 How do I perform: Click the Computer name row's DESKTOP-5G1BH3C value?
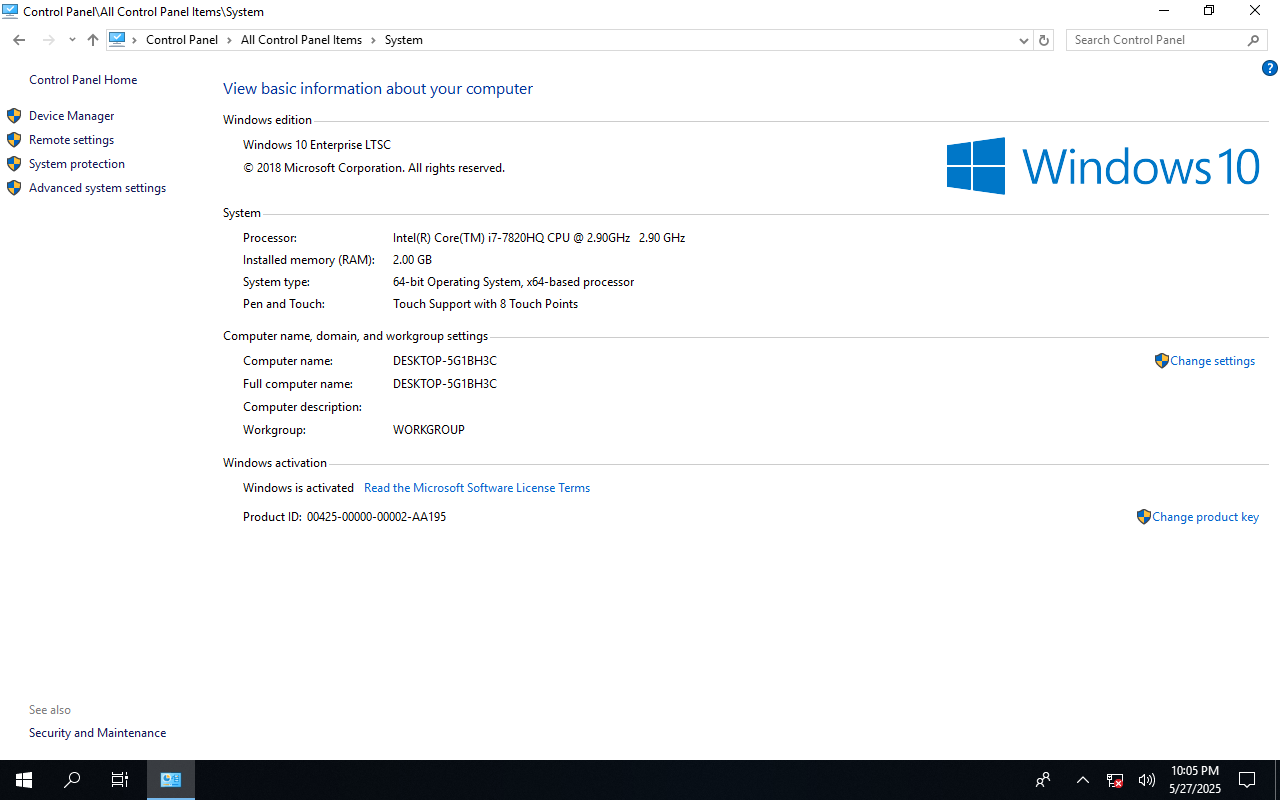click(445, 361)
